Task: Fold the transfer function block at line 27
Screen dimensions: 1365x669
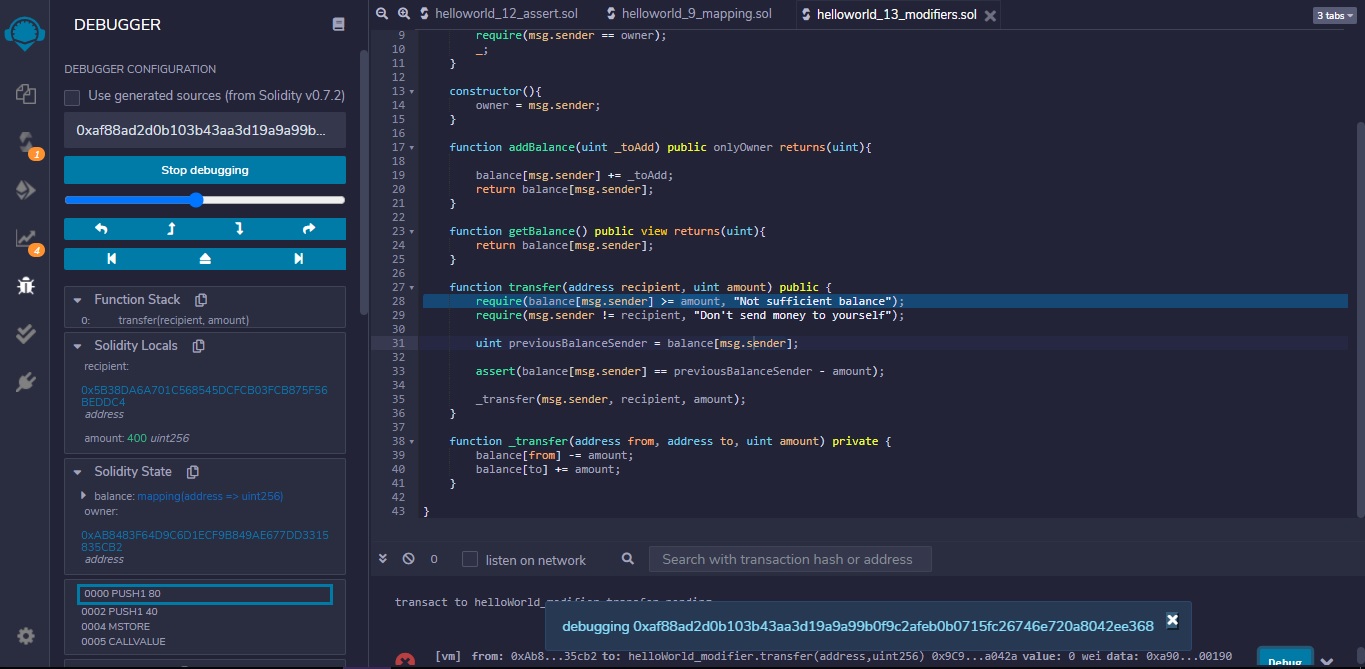Action: coord(412,287)
